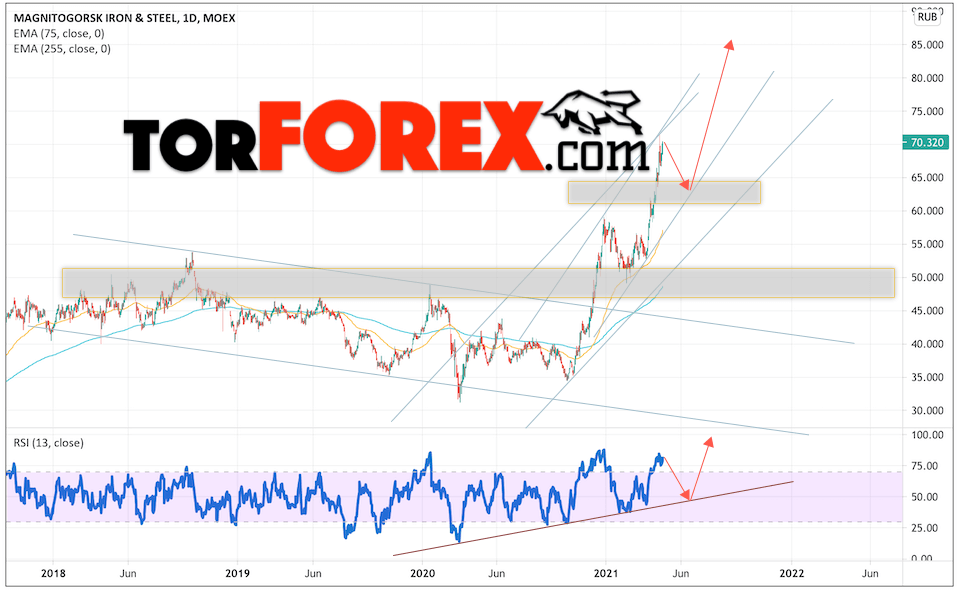Click the 30.000 price axis label

pos(927,410)
